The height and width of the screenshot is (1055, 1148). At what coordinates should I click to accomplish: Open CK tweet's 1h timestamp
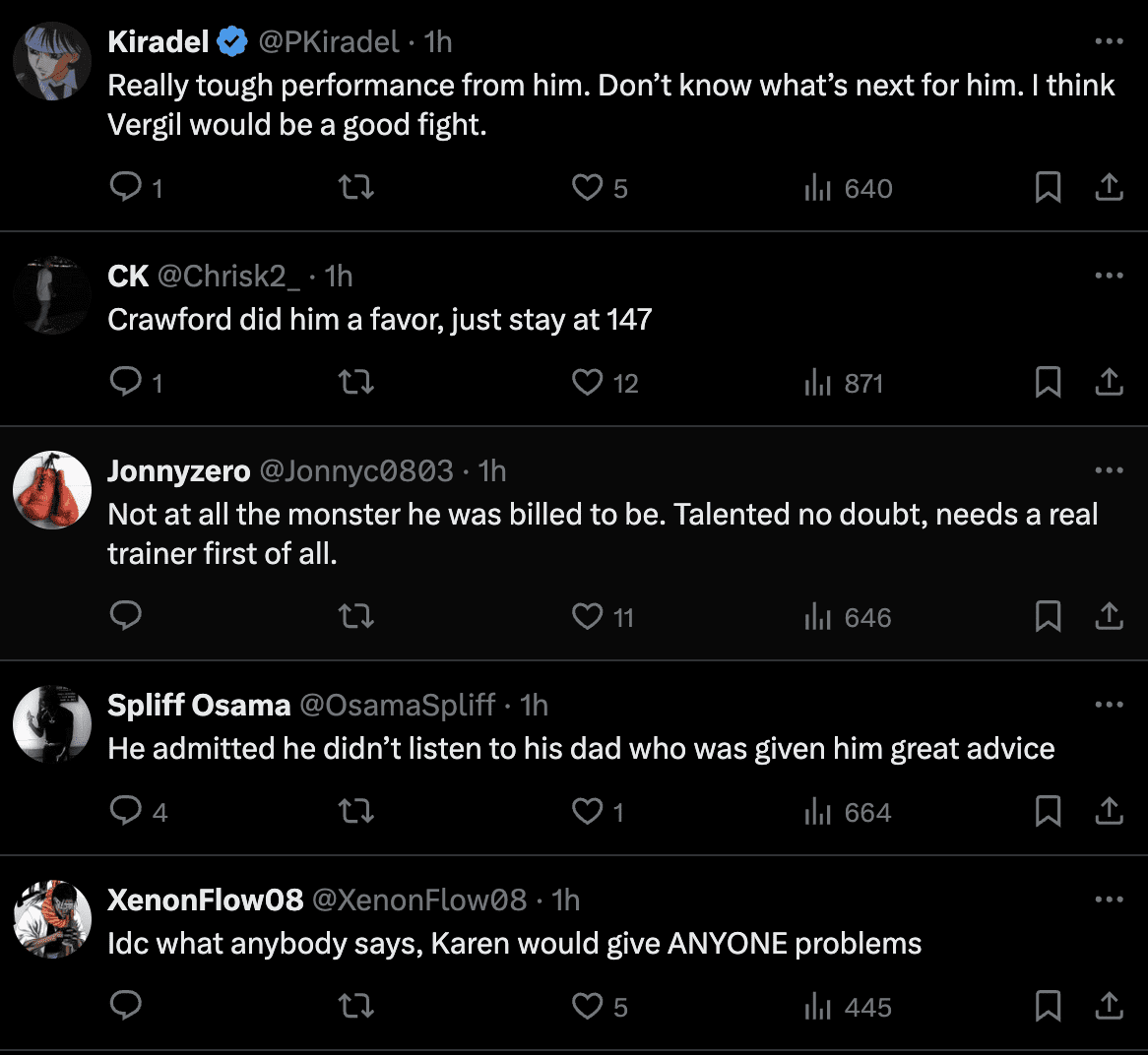339,276
